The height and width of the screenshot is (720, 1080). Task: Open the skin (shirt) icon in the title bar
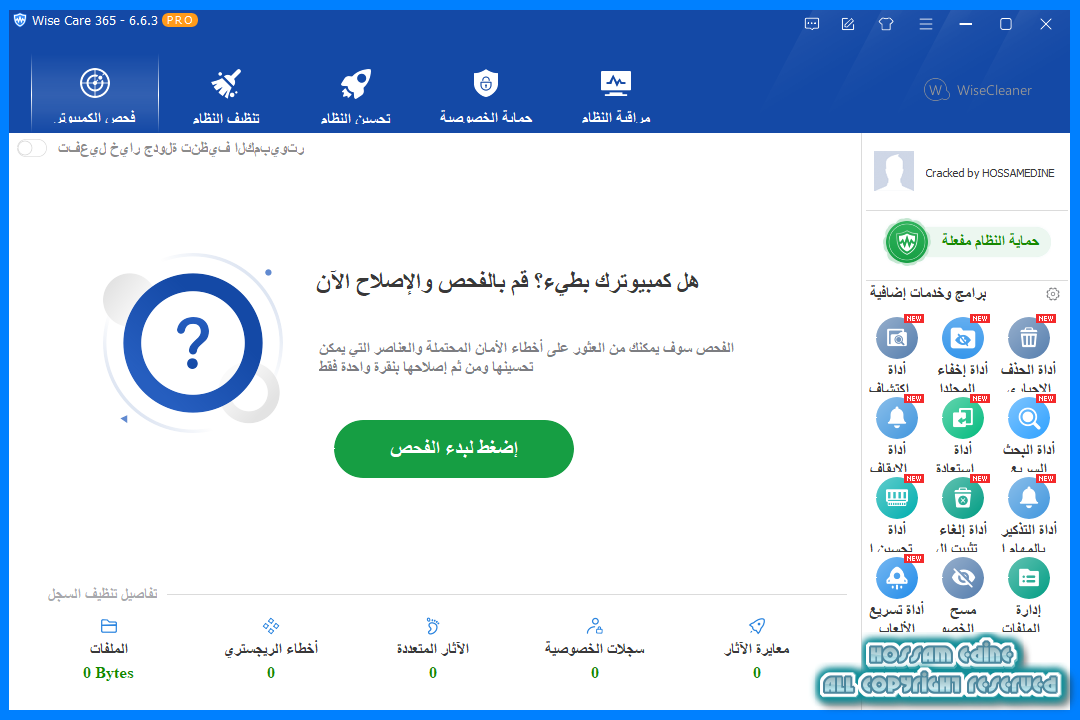coord(886,24)
